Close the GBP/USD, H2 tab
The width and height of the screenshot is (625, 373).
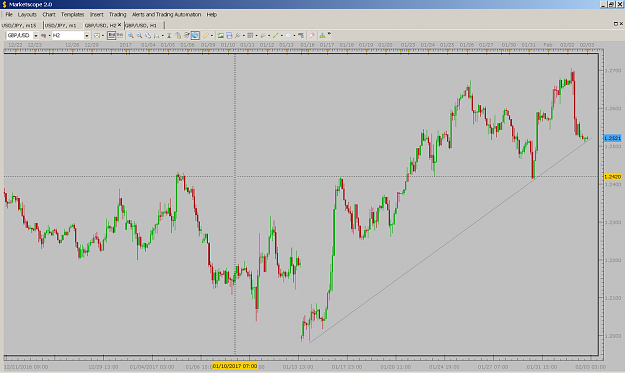[120, 25]
